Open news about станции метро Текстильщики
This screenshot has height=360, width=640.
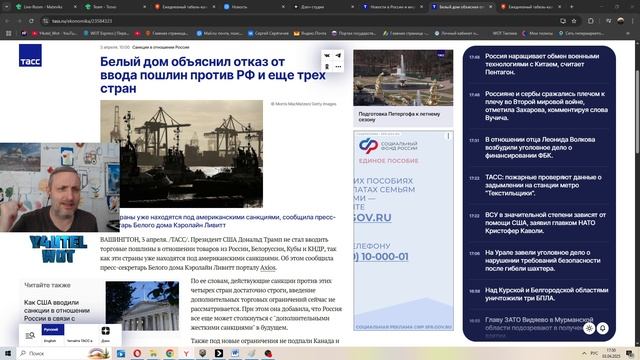click(543, 185)
